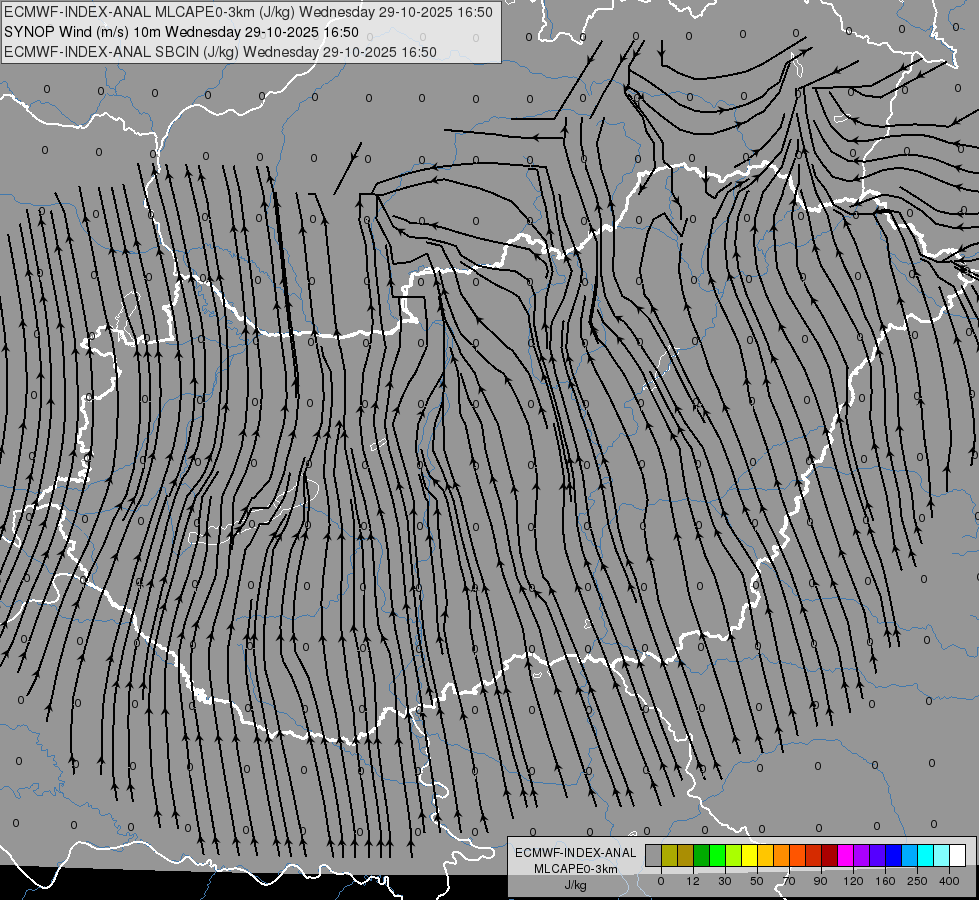Click the legend value 160
979x900 pixels.
[x=885, y=881]
